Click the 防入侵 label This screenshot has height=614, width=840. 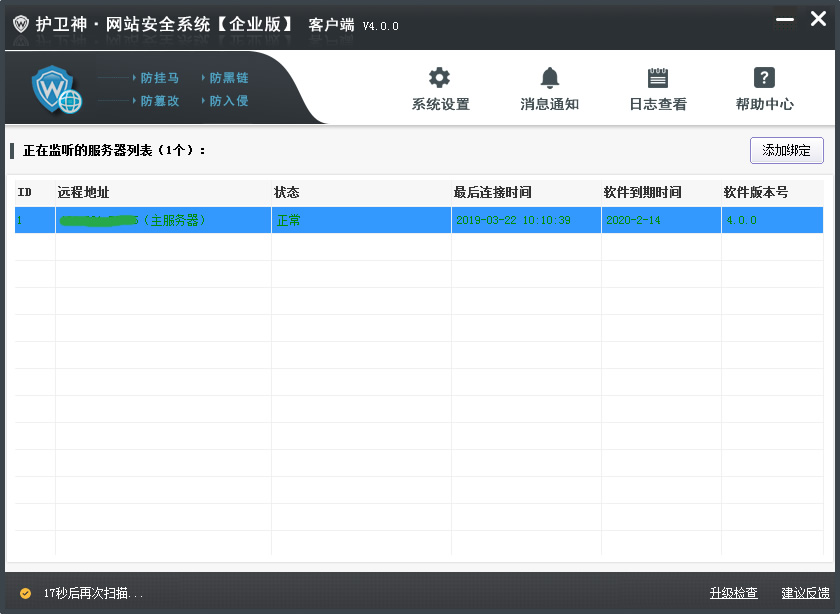click(229, 101)
